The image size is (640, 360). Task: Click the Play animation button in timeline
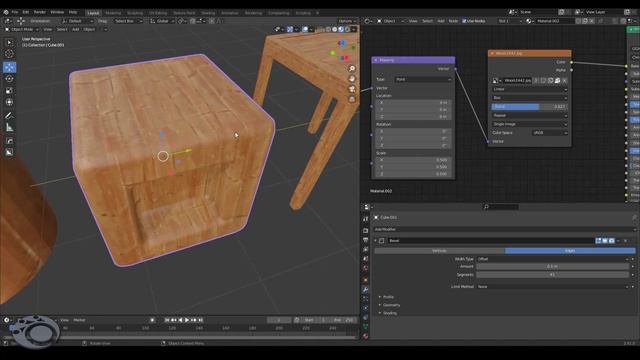(187, 320)
